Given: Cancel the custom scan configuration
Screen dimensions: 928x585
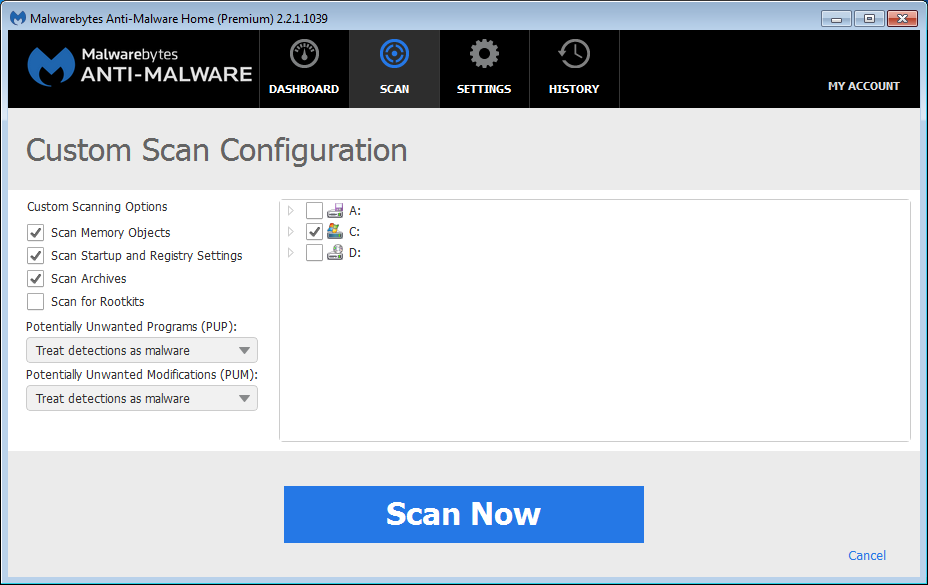Looking at the screenshot, I should [x=867, y=555].
